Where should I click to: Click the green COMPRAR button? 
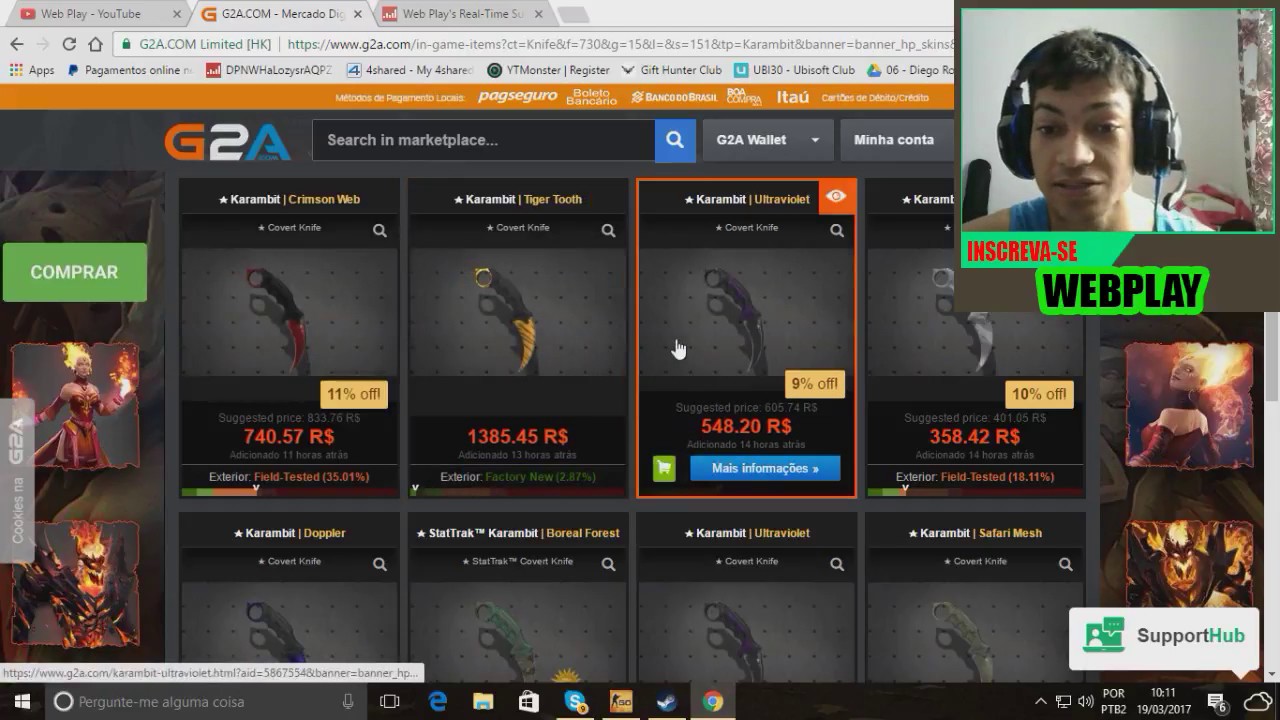[x=74, y=272]
